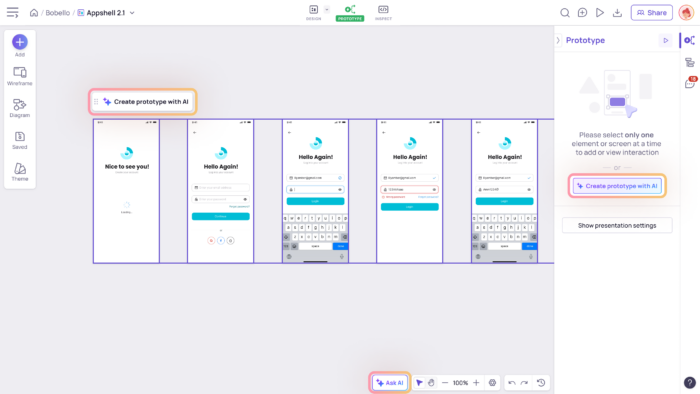
Task: Open layers panel icon in right rail
Action: coord(690,62)
